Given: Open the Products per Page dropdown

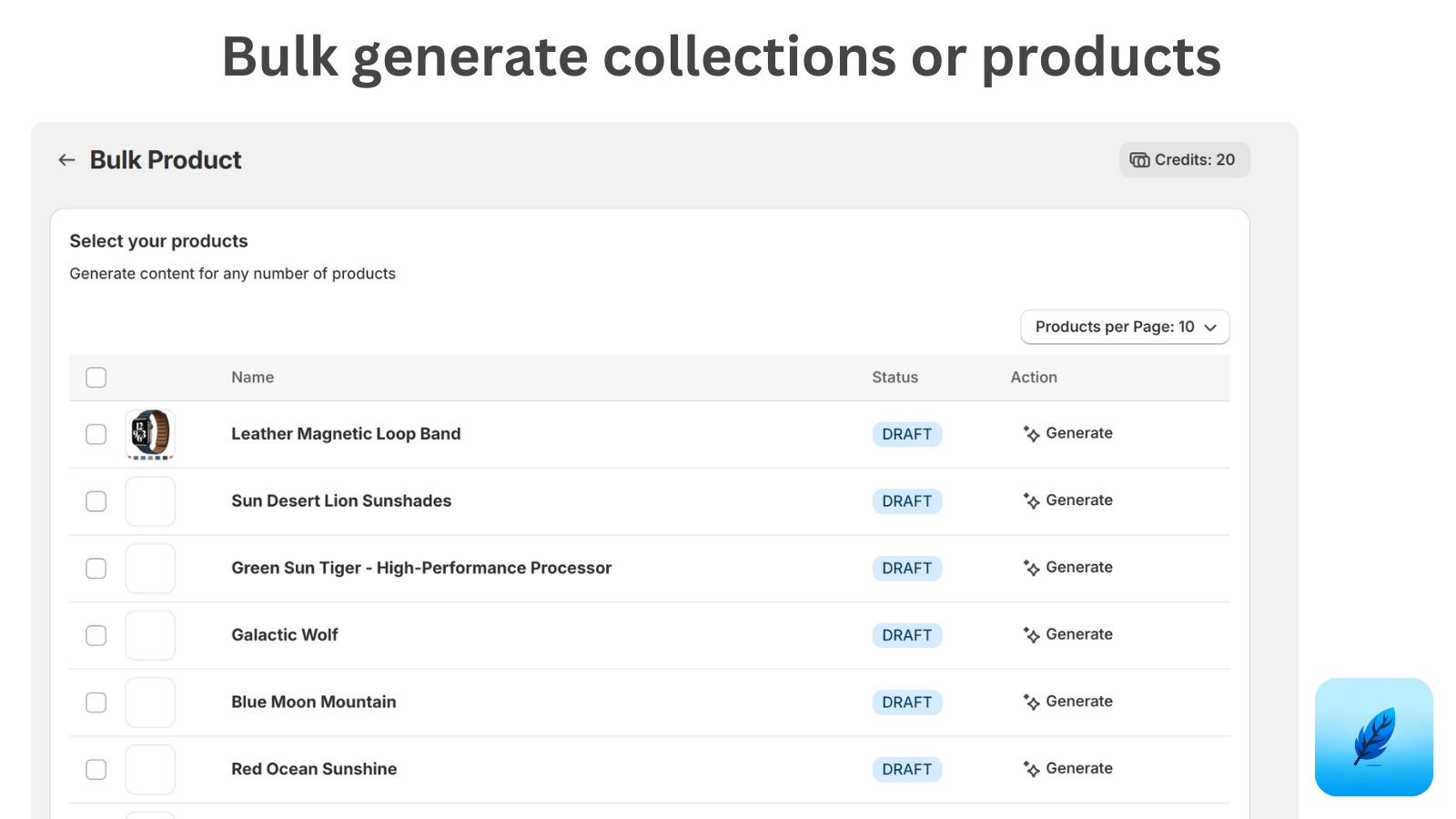Looking at the screenshot, I should tap(1125, 327).
